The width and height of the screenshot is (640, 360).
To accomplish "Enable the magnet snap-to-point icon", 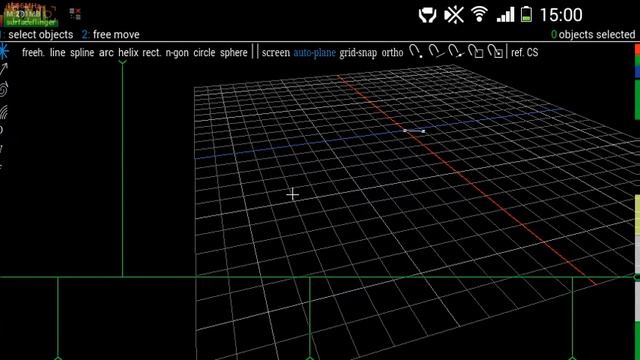I will pyautogui.click(x=416, y=51).
